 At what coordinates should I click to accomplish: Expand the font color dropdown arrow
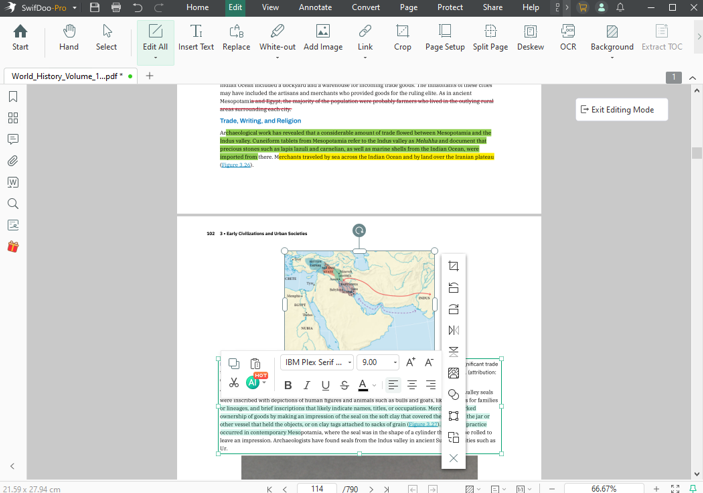click(x=374, y=385)
